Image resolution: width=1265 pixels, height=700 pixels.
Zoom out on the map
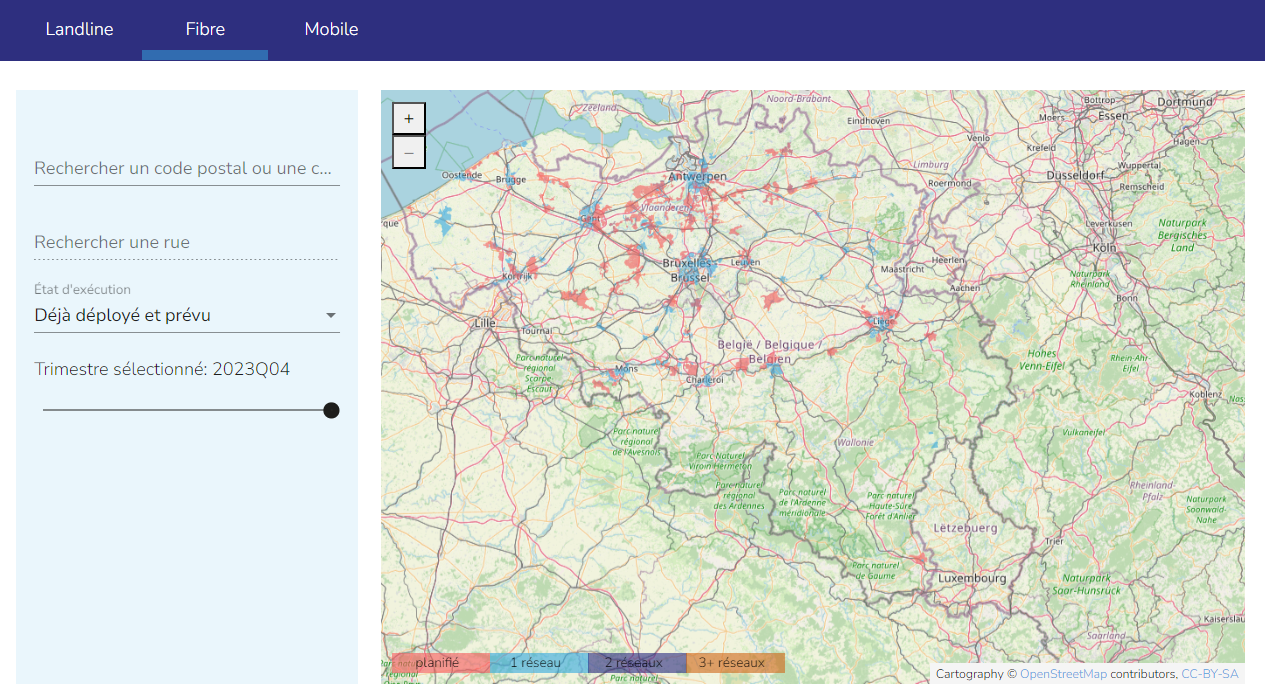click(409, 152)
